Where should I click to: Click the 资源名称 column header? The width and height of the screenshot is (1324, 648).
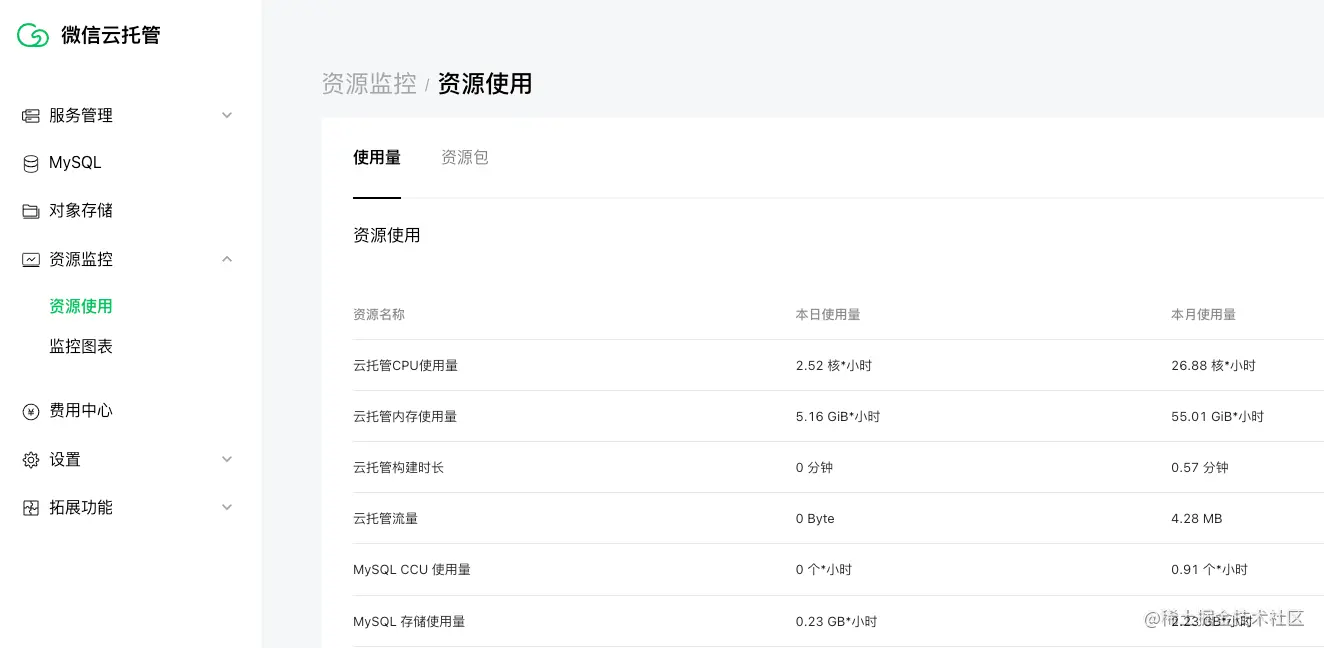pyautogui.click(x=379, y=314)
